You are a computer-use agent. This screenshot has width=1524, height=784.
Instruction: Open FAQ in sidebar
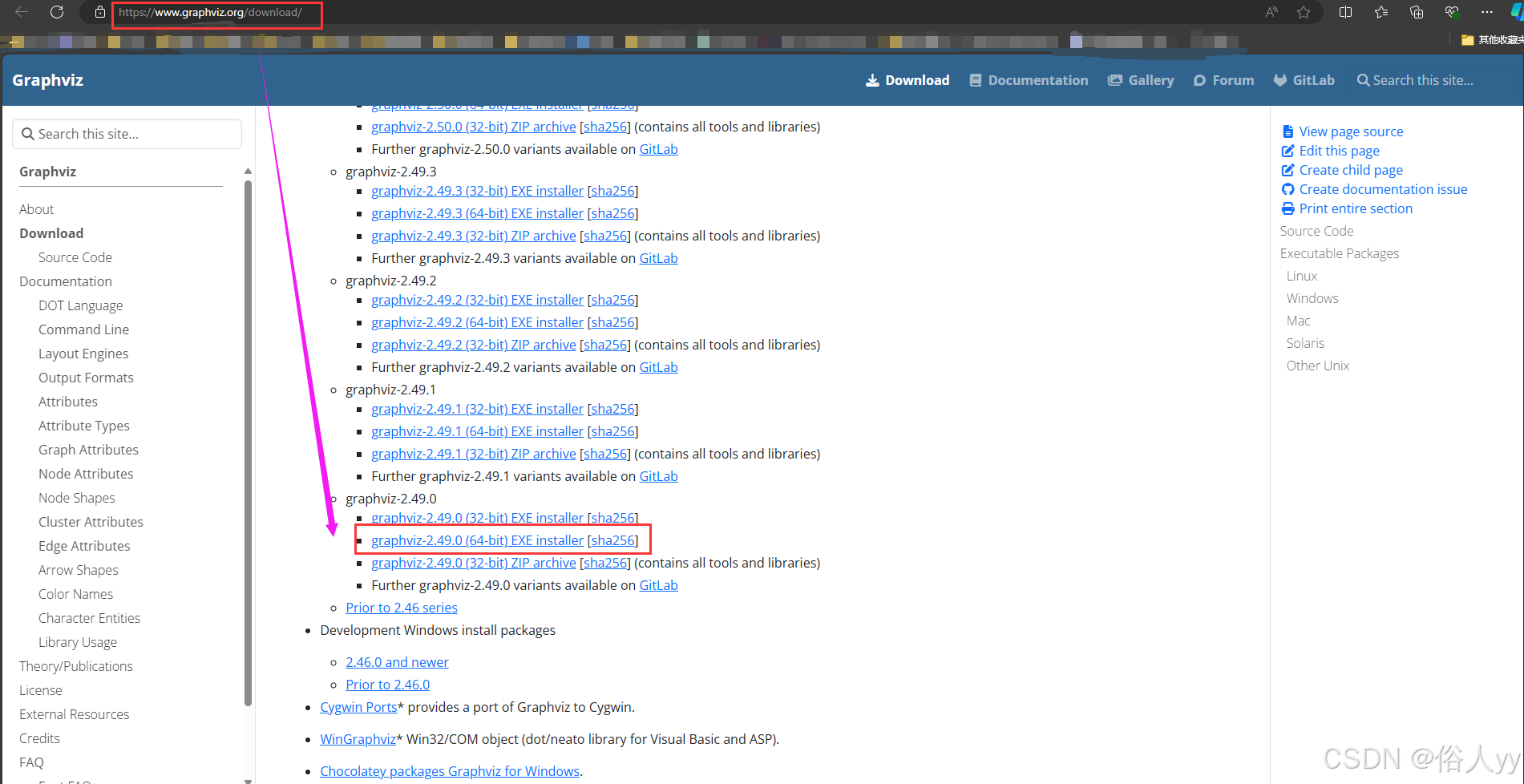click(31, 762)
